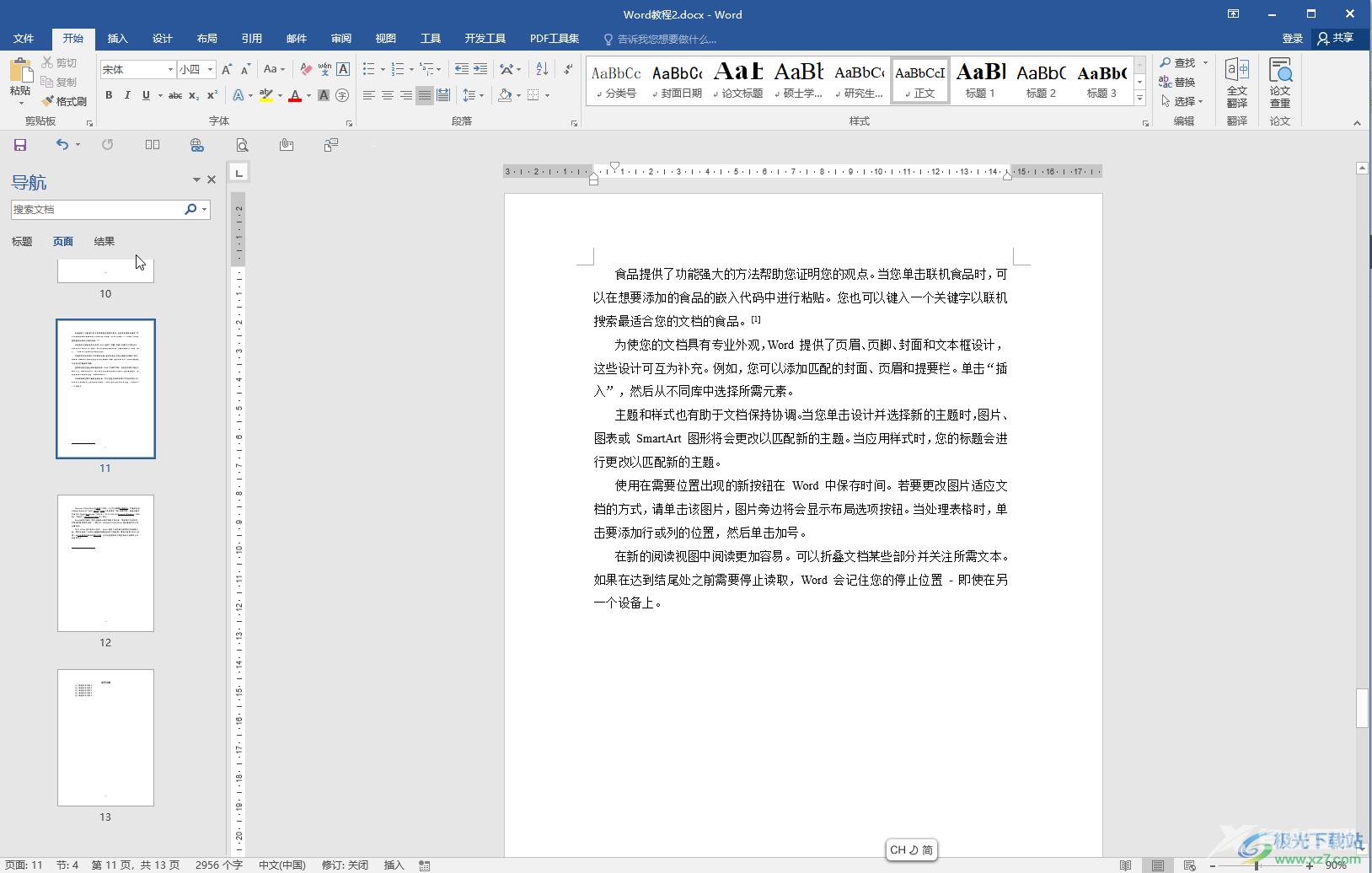The width and height of the screenshot is (1372, 873).
Task: Apply superscript formatting
Action: click(212, 95)
